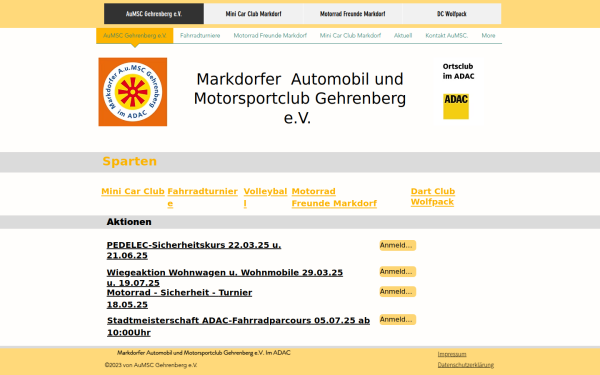Open the Impressum footer link

point(452,354)
